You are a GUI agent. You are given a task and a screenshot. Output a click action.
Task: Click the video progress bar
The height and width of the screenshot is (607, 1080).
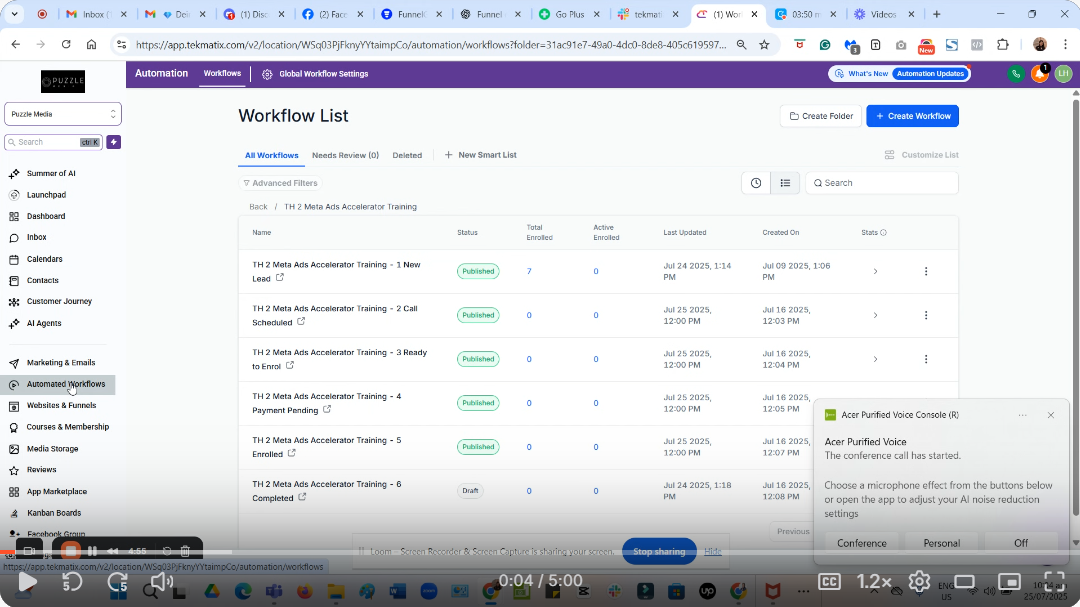[540, 552]
